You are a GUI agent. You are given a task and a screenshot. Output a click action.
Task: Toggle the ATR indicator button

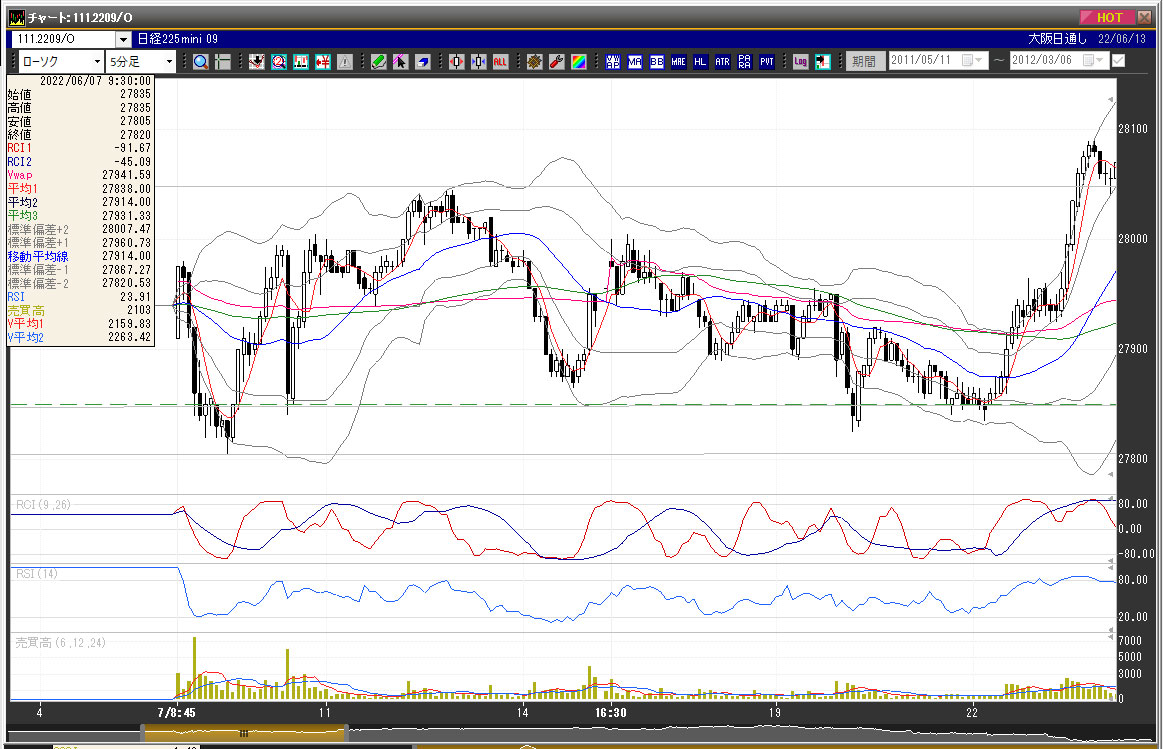tap(722, 62)
